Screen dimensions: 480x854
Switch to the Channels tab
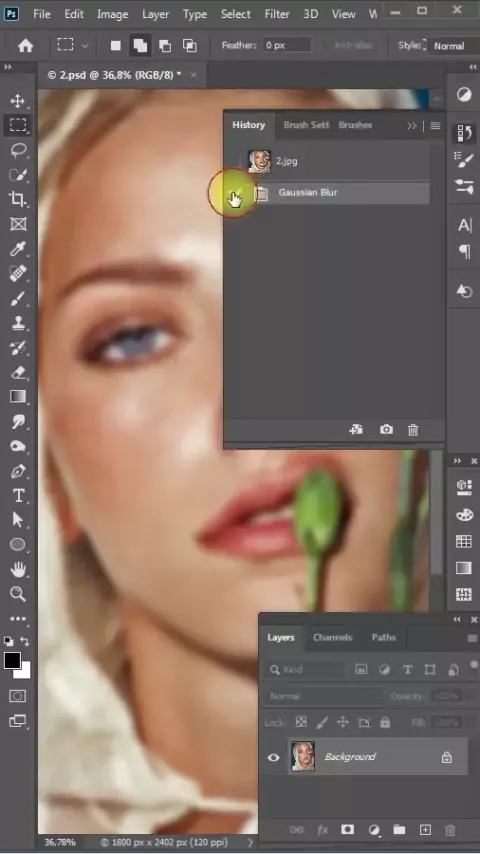pos(332,637)
